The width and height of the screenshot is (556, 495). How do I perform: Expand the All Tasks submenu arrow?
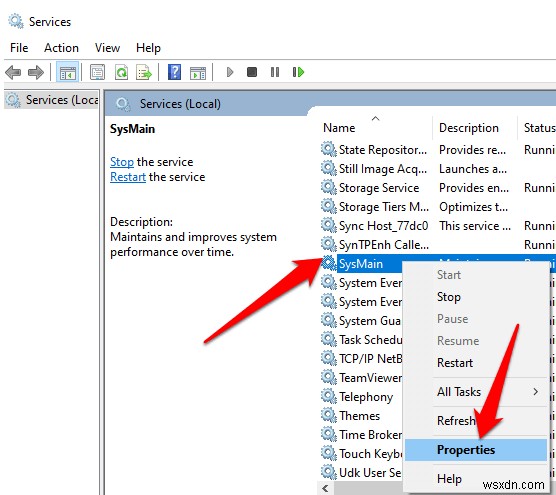pos(535,391)
